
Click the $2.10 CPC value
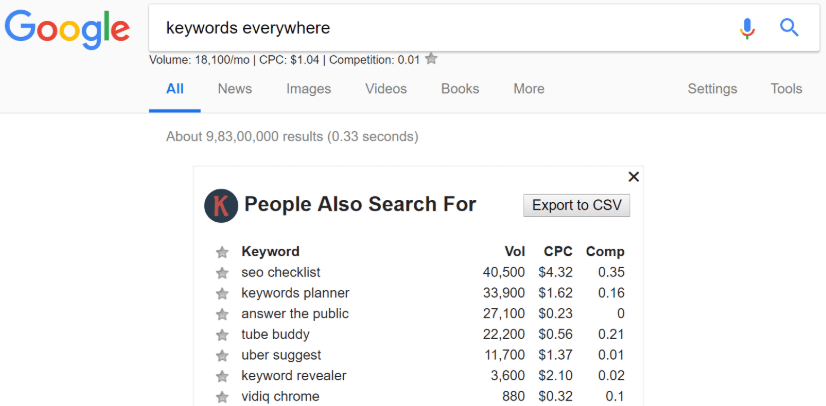pyautogui.click(x=555, y=375)
